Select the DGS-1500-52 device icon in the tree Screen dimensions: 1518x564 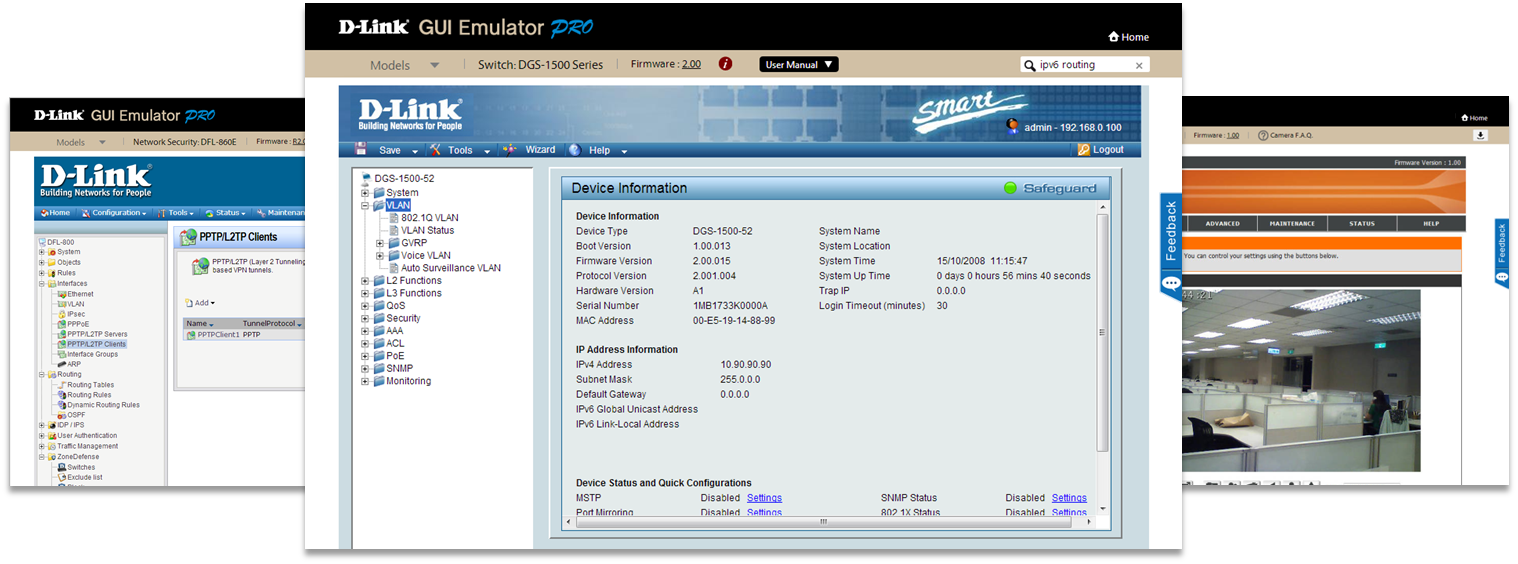(x=366, y=178)
